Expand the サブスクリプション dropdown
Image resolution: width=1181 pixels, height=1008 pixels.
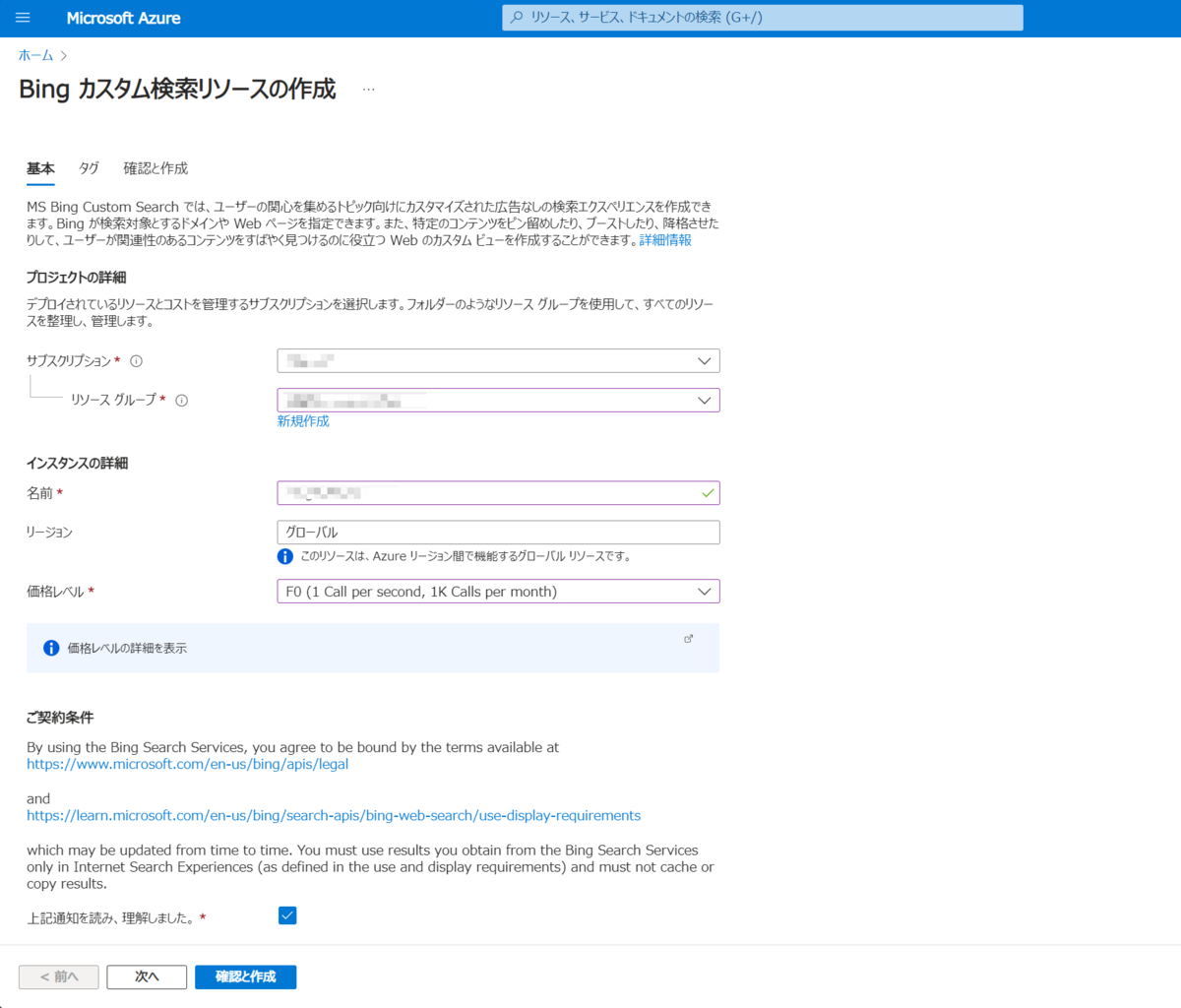pyautogui.click(x=498, y=361)
